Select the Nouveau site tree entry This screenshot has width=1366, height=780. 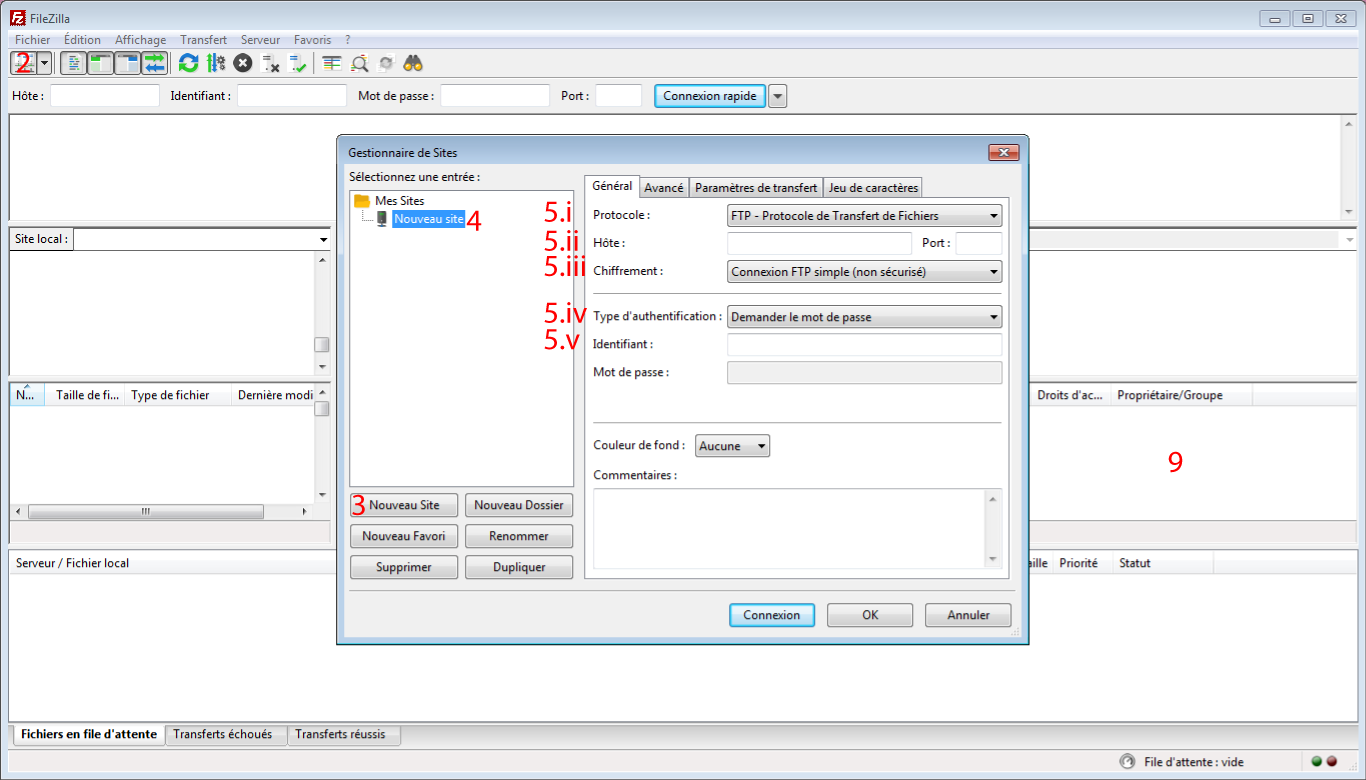tap(428, 219)
